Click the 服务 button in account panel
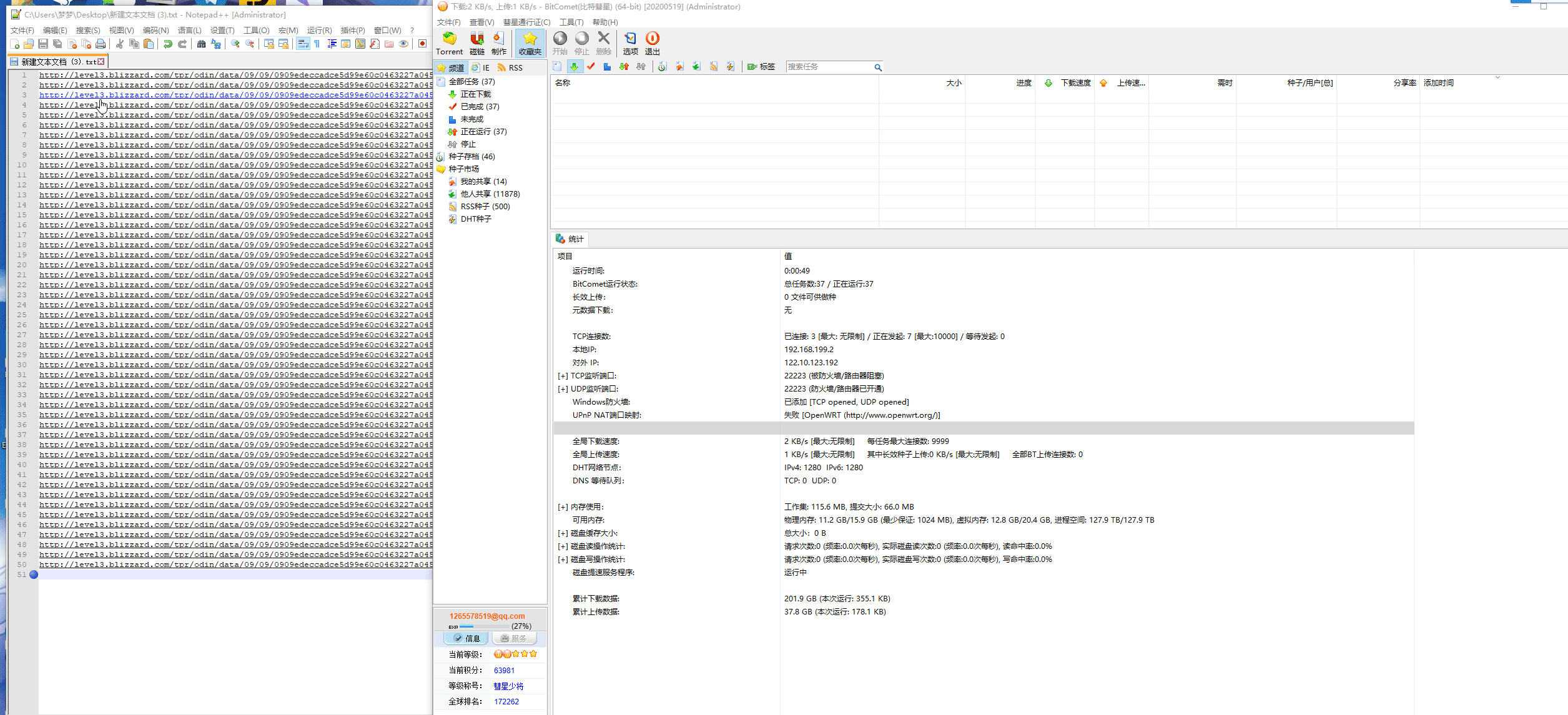The height and width of the screenshot is (715, 1568). 514,638
